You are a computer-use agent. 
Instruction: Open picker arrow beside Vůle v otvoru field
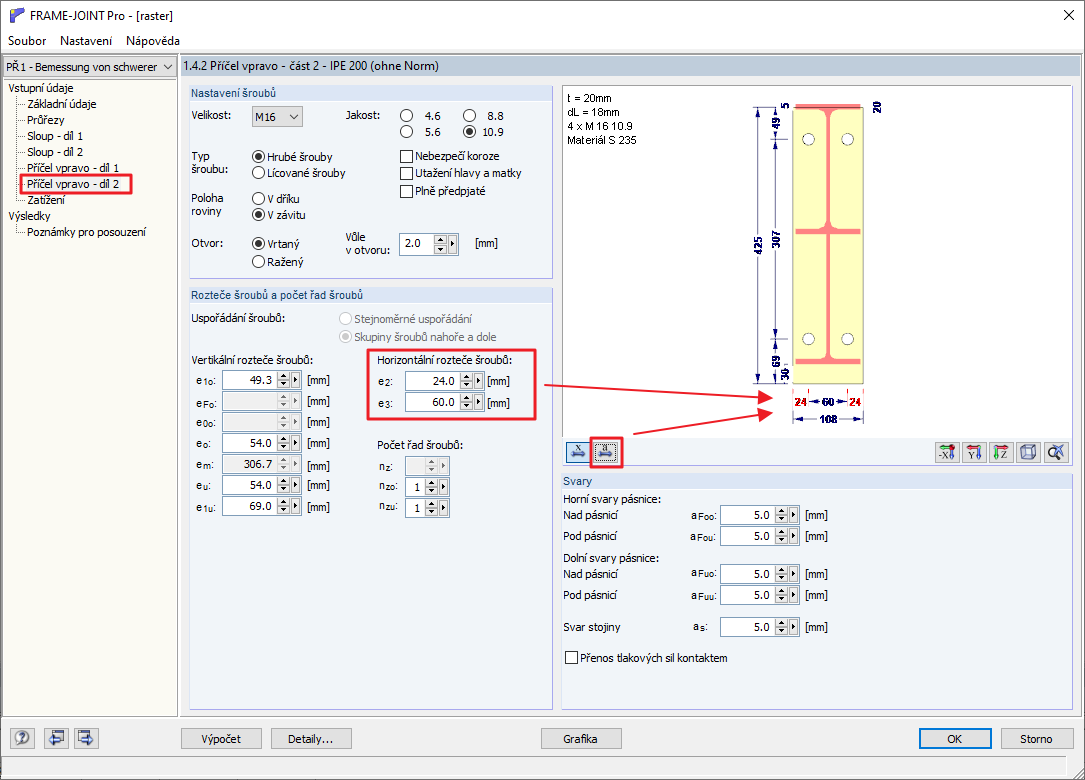453,244
